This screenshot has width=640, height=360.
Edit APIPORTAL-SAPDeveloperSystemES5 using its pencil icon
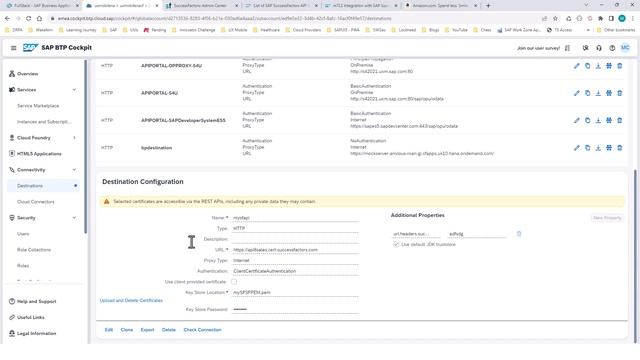coord(577,120)
